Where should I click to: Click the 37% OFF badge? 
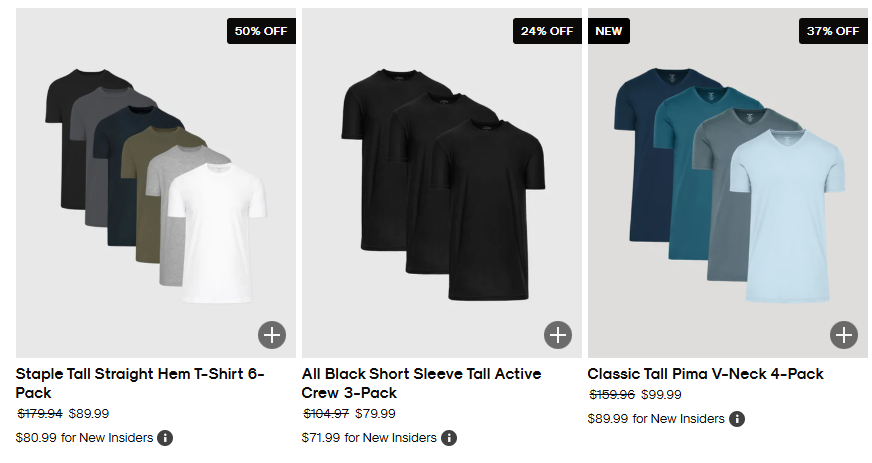pyautogui.click(x=833, y=31)
